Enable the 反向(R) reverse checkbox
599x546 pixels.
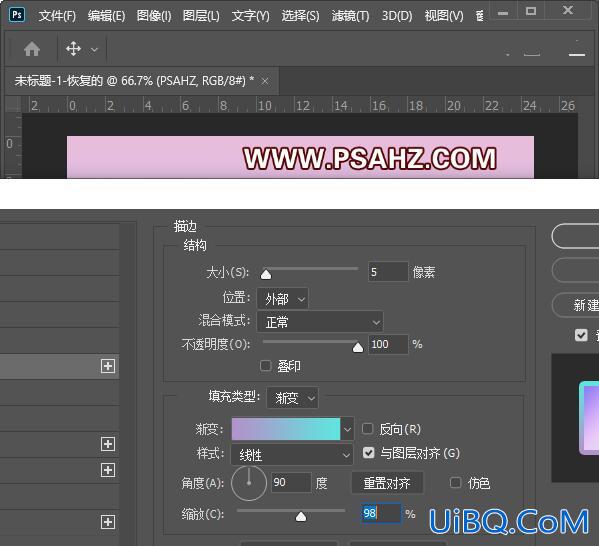pyautogui.click(x=367, y=429)
